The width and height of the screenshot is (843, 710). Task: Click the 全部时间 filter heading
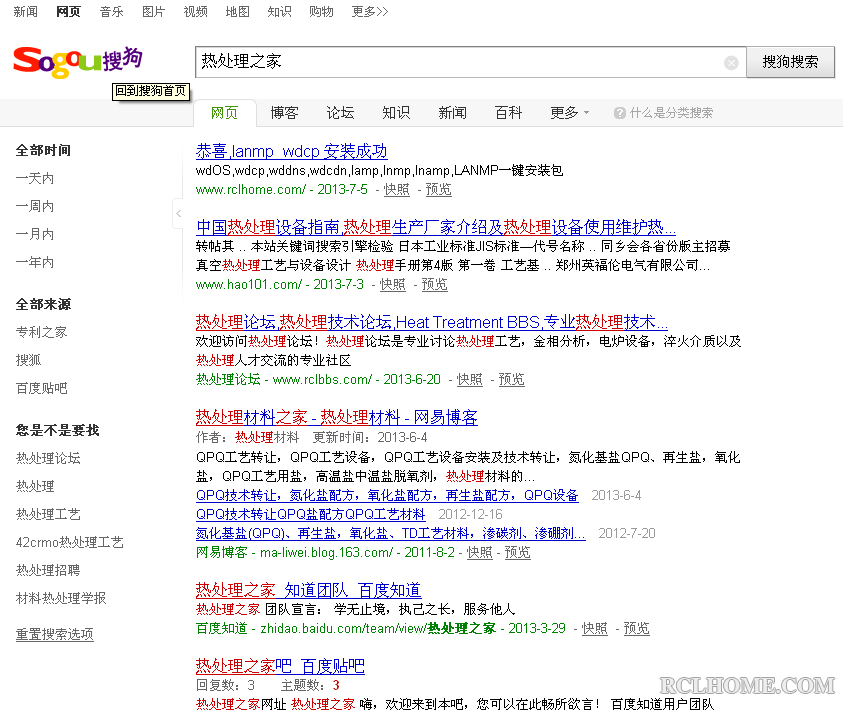tap(43, 150)
